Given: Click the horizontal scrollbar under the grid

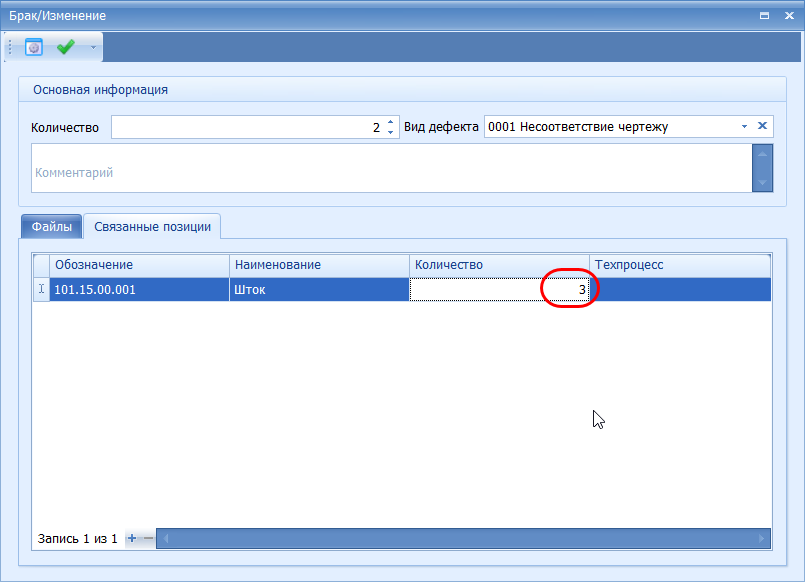Looking at the screenshot, I should point(460,538).
